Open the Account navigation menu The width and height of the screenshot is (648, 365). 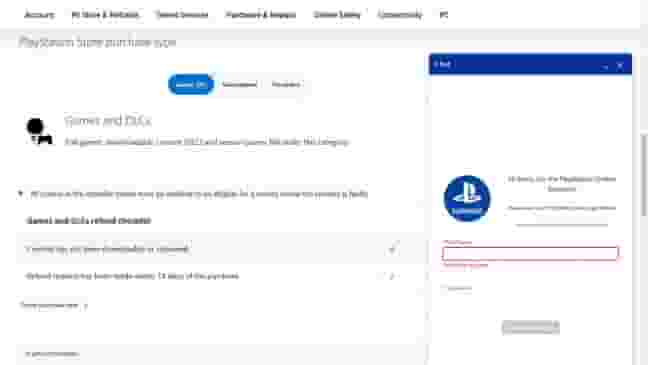39,15
